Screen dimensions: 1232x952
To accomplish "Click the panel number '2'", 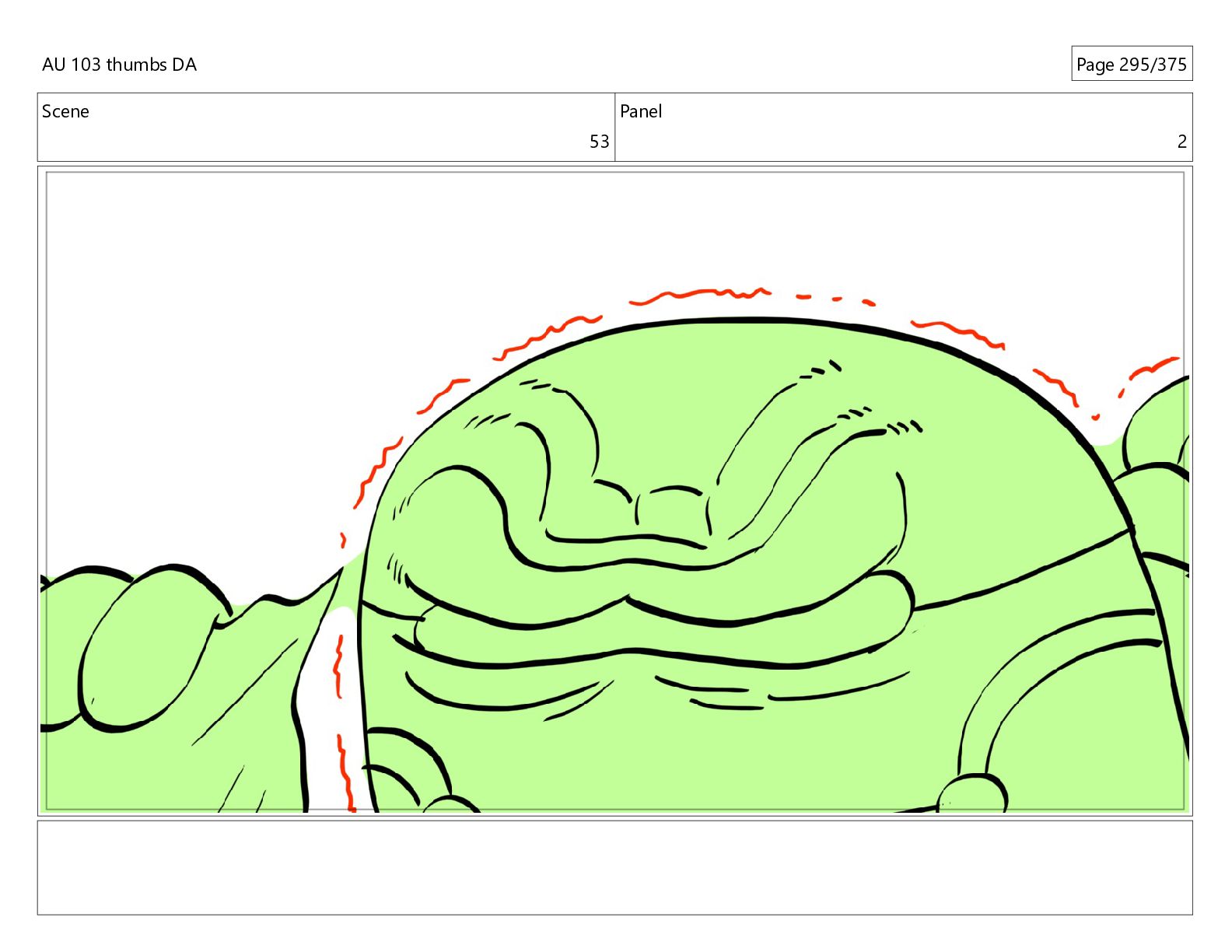I will click(x=1181, y=142).
